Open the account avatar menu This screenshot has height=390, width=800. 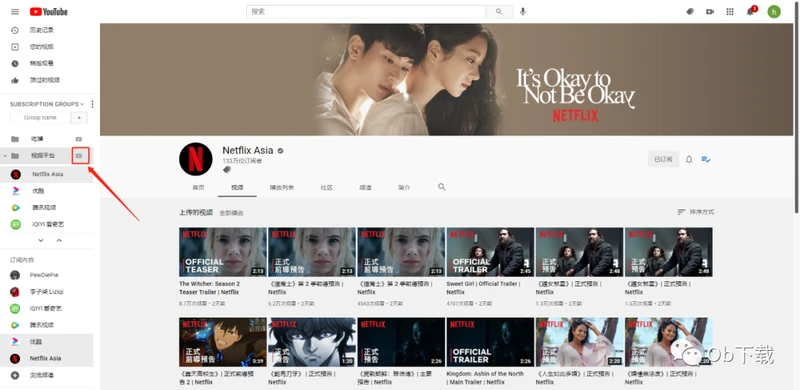(x=774, y=12)
